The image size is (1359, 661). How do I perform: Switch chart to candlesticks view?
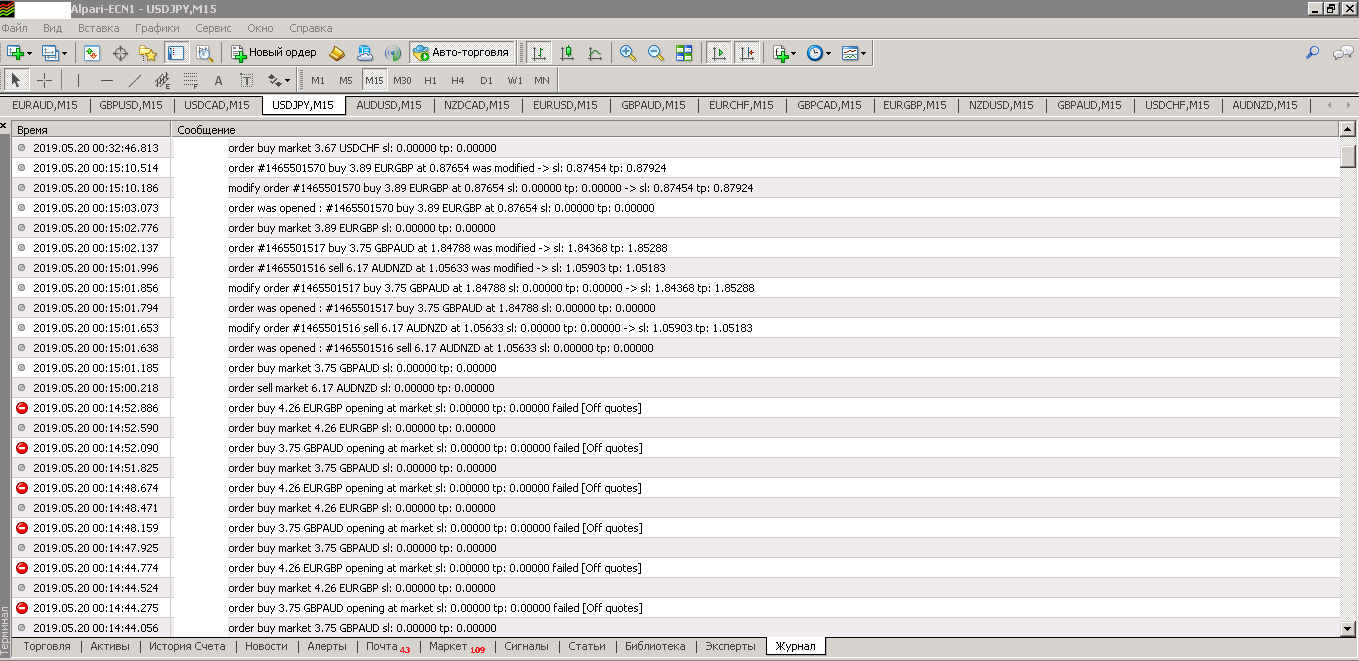click(x=566, y=52)
